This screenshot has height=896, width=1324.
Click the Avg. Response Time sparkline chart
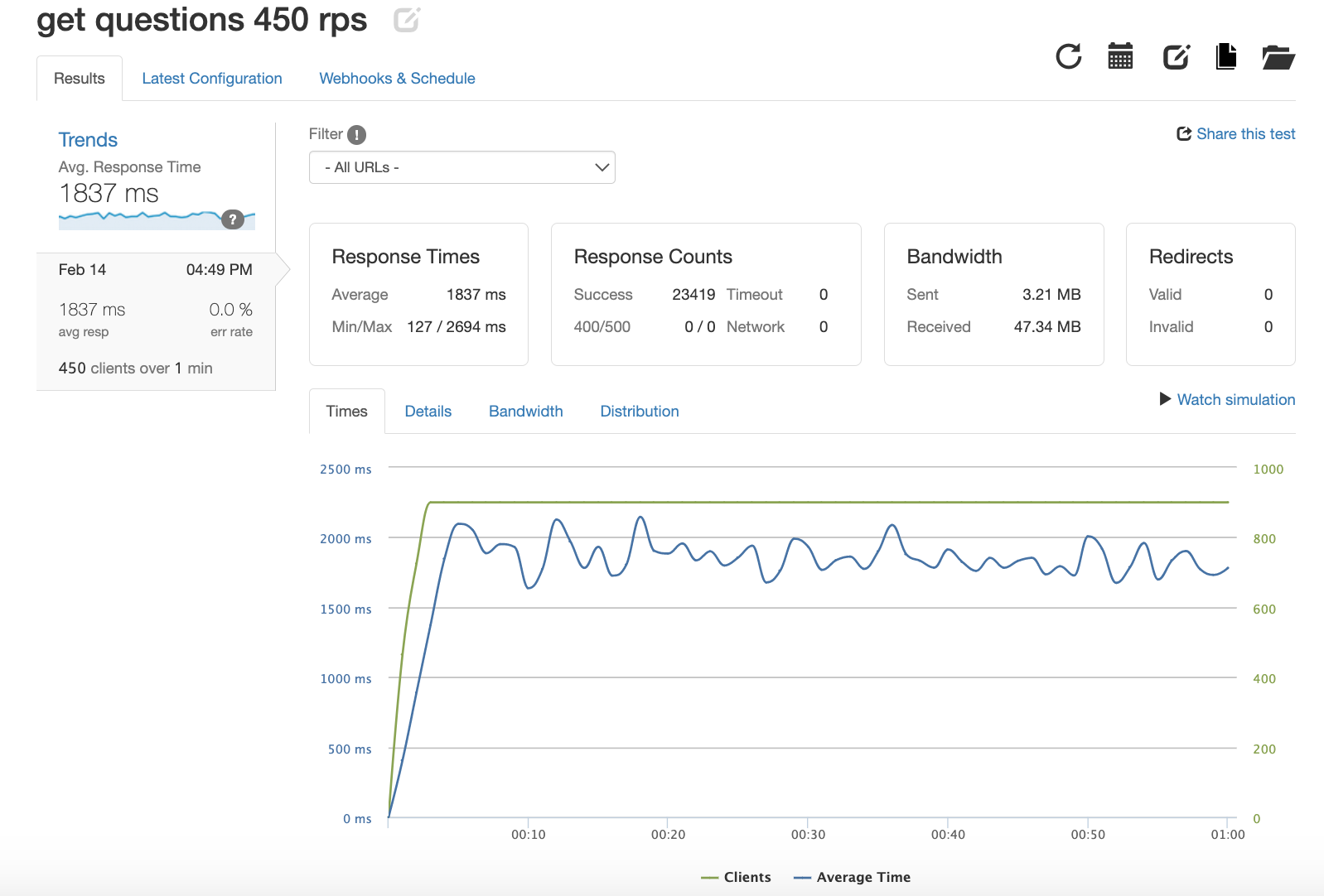point(157,220)
